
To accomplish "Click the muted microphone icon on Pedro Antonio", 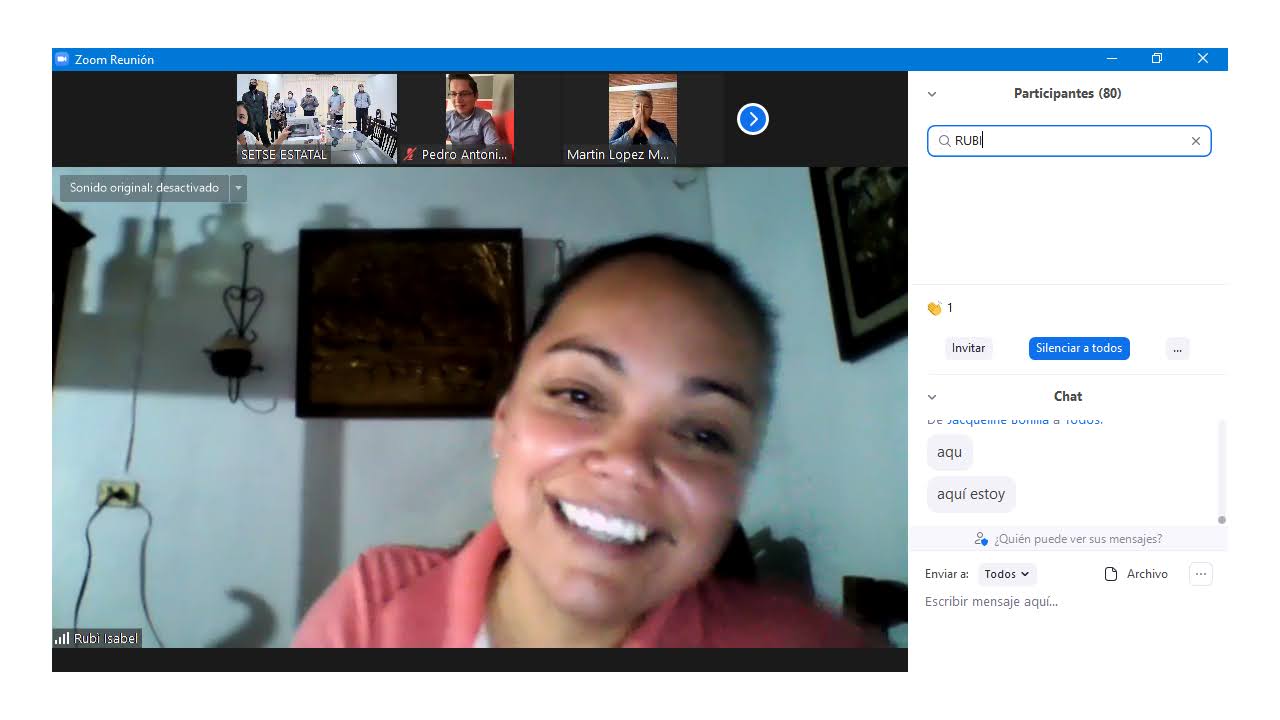I will click(410, 155).
